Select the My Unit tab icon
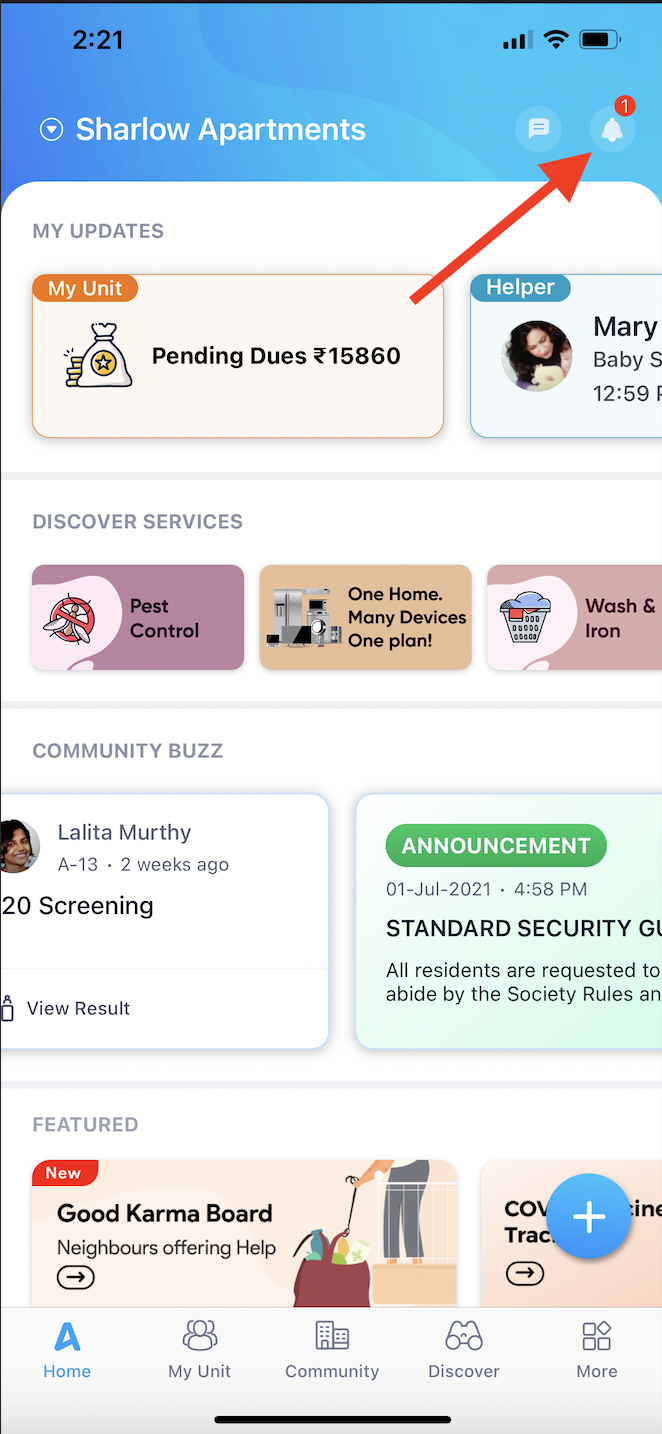 199,1335
